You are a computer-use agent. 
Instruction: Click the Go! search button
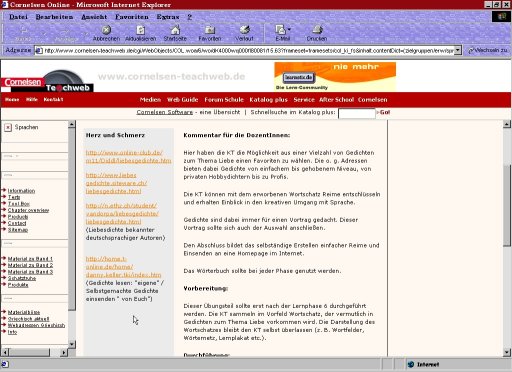pyautogui.click(x=384, y=112)
